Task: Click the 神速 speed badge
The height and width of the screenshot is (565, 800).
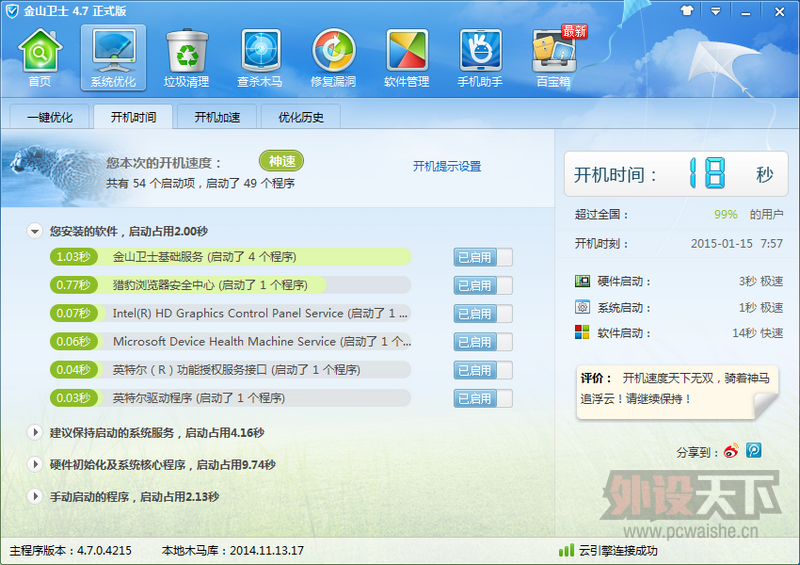Action: pos(282,161)
